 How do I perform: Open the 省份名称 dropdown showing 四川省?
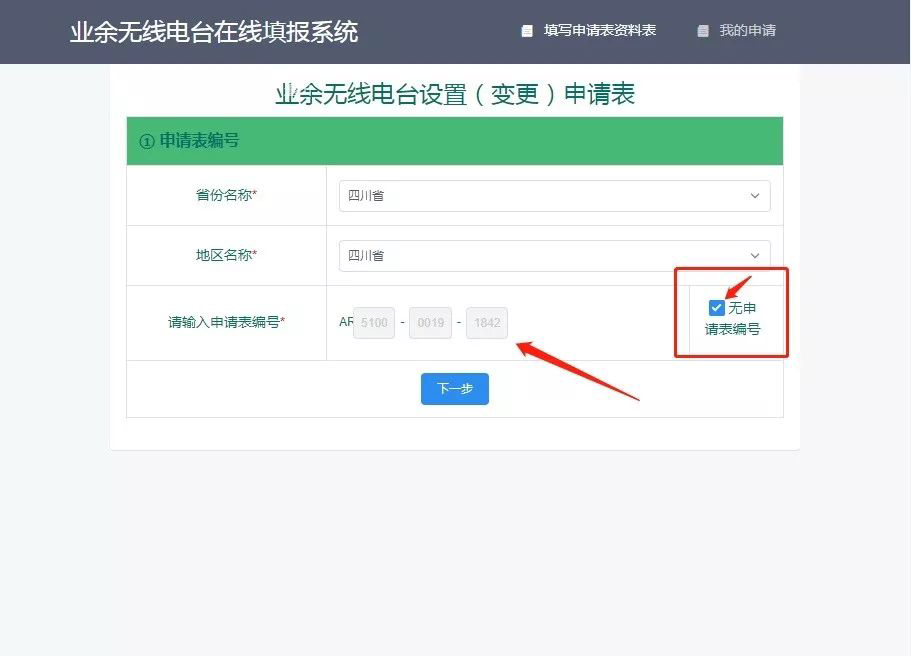554,196
